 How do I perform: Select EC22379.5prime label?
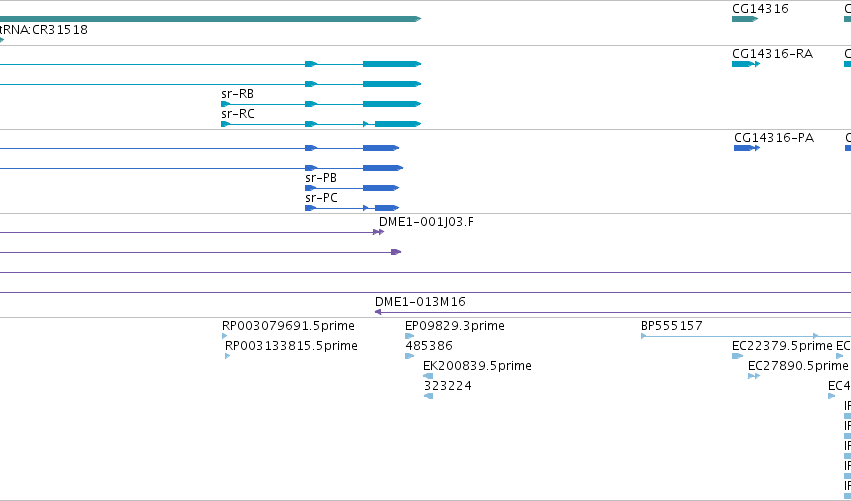782,346
